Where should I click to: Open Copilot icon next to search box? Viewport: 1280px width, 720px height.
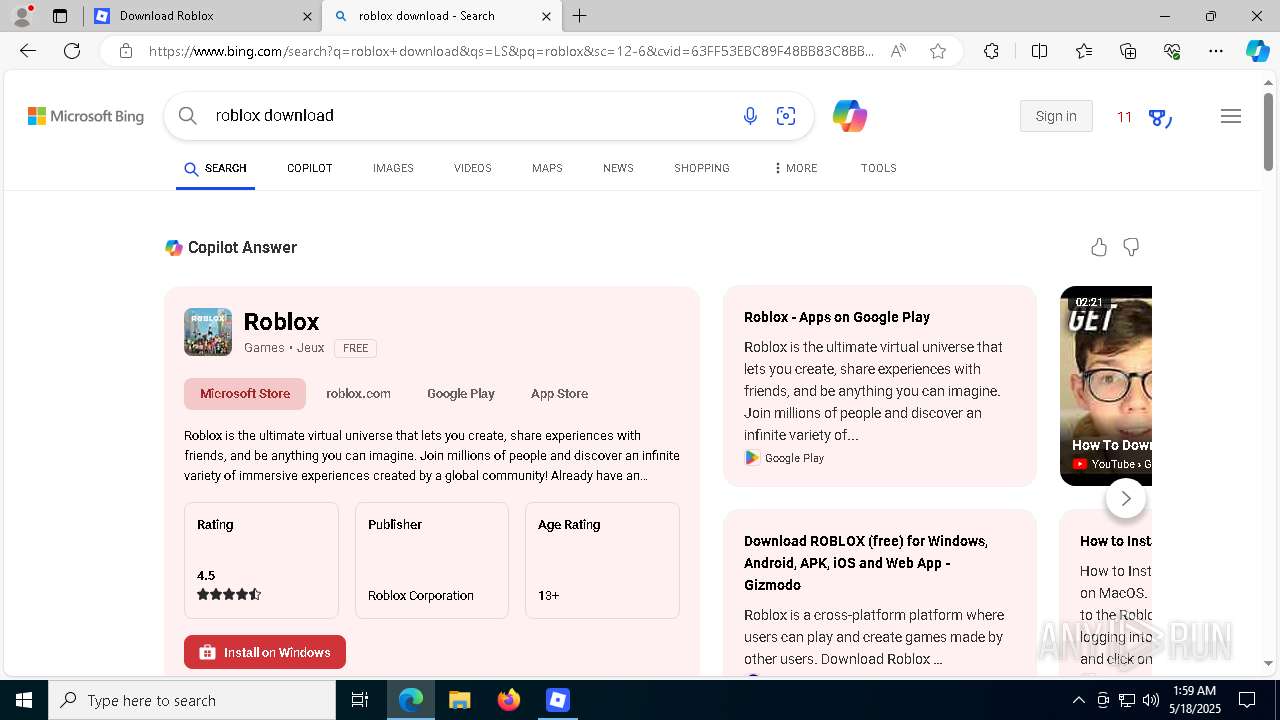click(x=849, y=116)
